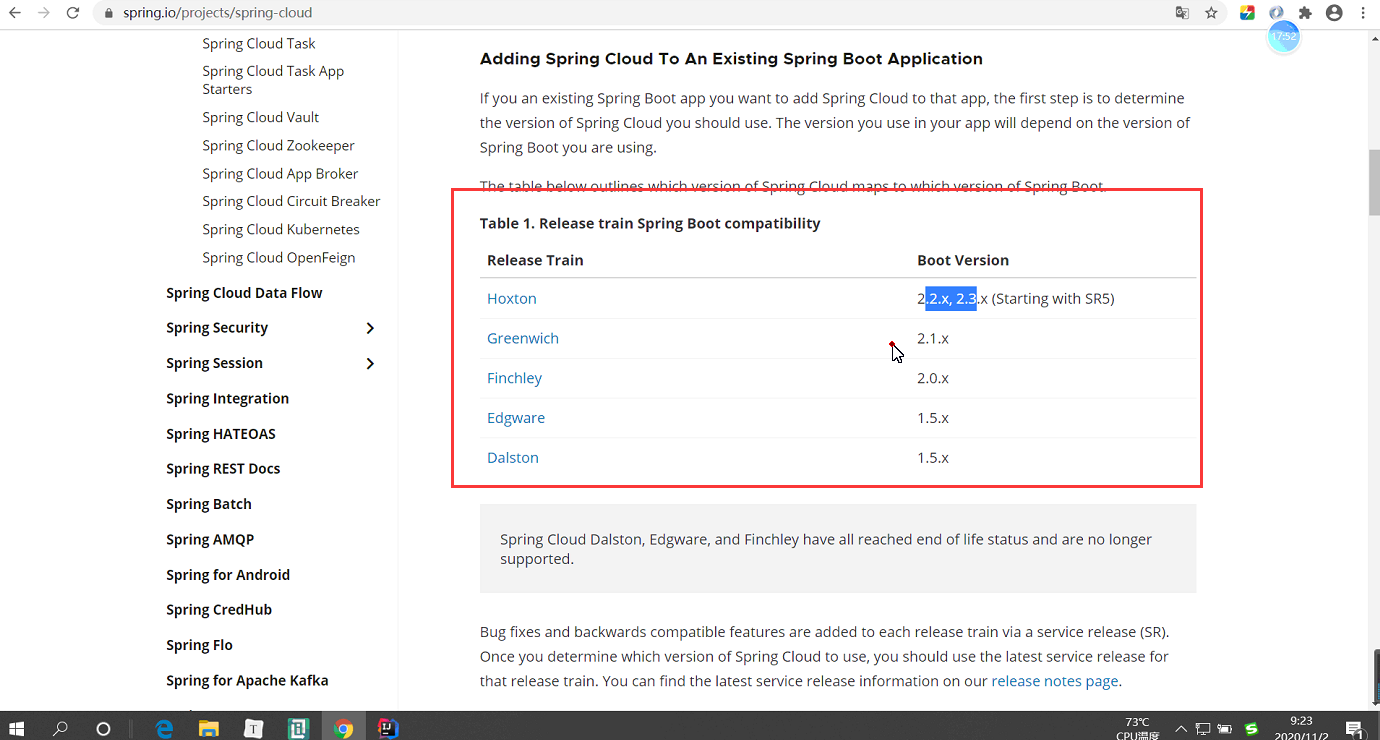Click the site lock icon in address bar

pos(110,14)
